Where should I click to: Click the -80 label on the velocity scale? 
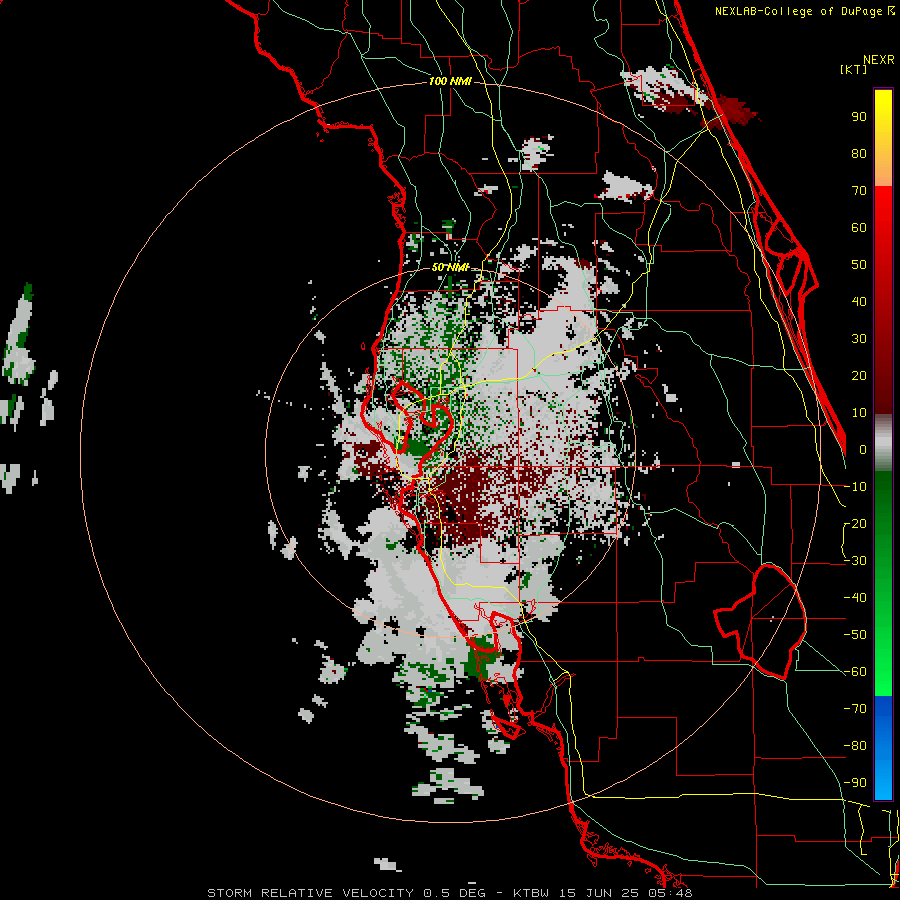click(x=855, y=746)
